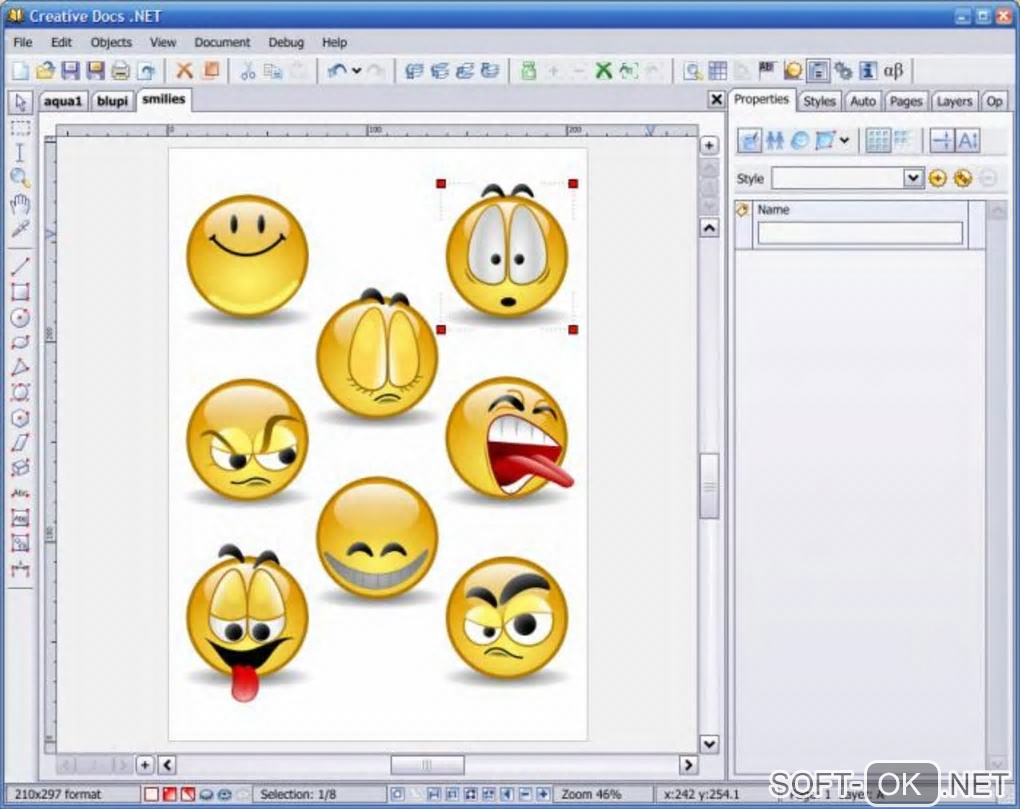Select the dashed rectangle selection tool

[x=20, y=128]
